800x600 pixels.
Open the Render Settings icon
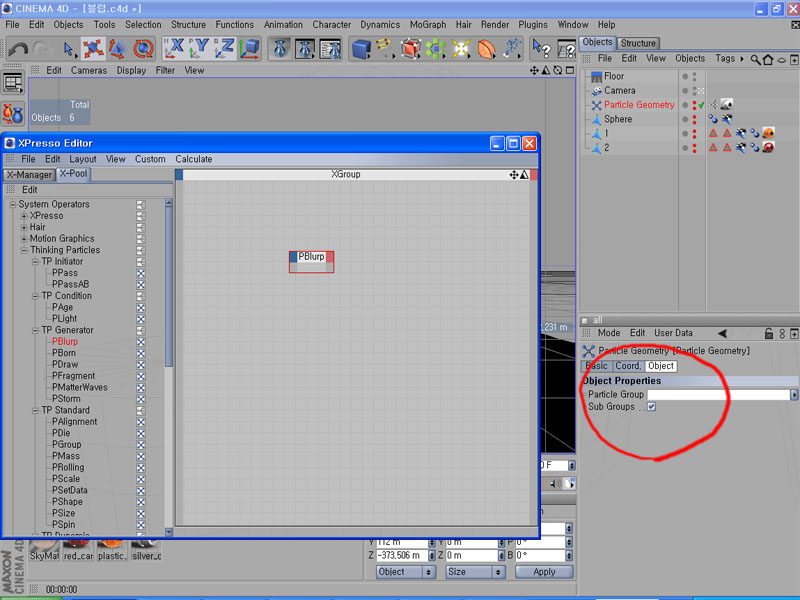click(331, 49)
